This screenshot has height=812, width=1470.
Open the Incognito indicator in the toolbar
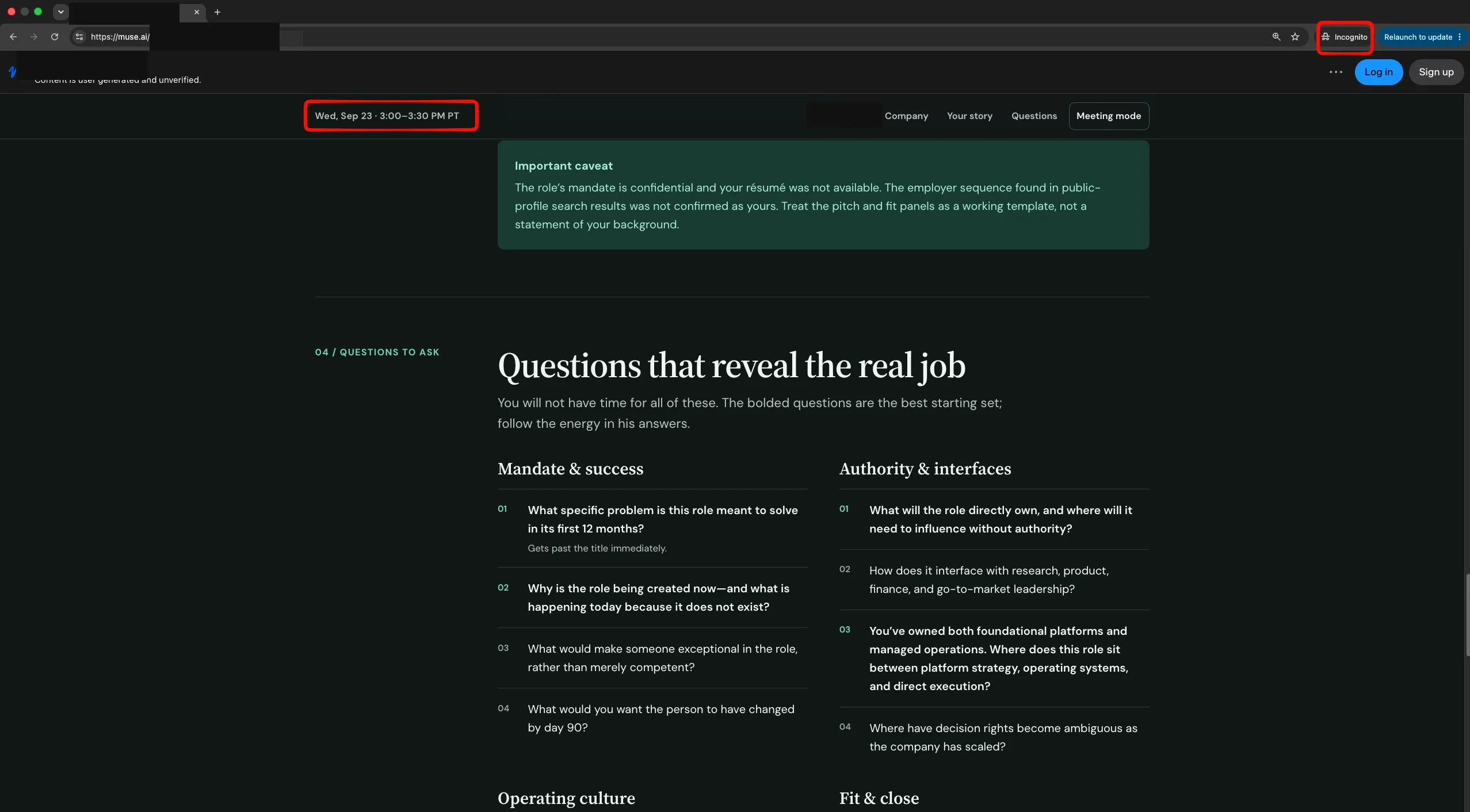tap(1345, 37)
